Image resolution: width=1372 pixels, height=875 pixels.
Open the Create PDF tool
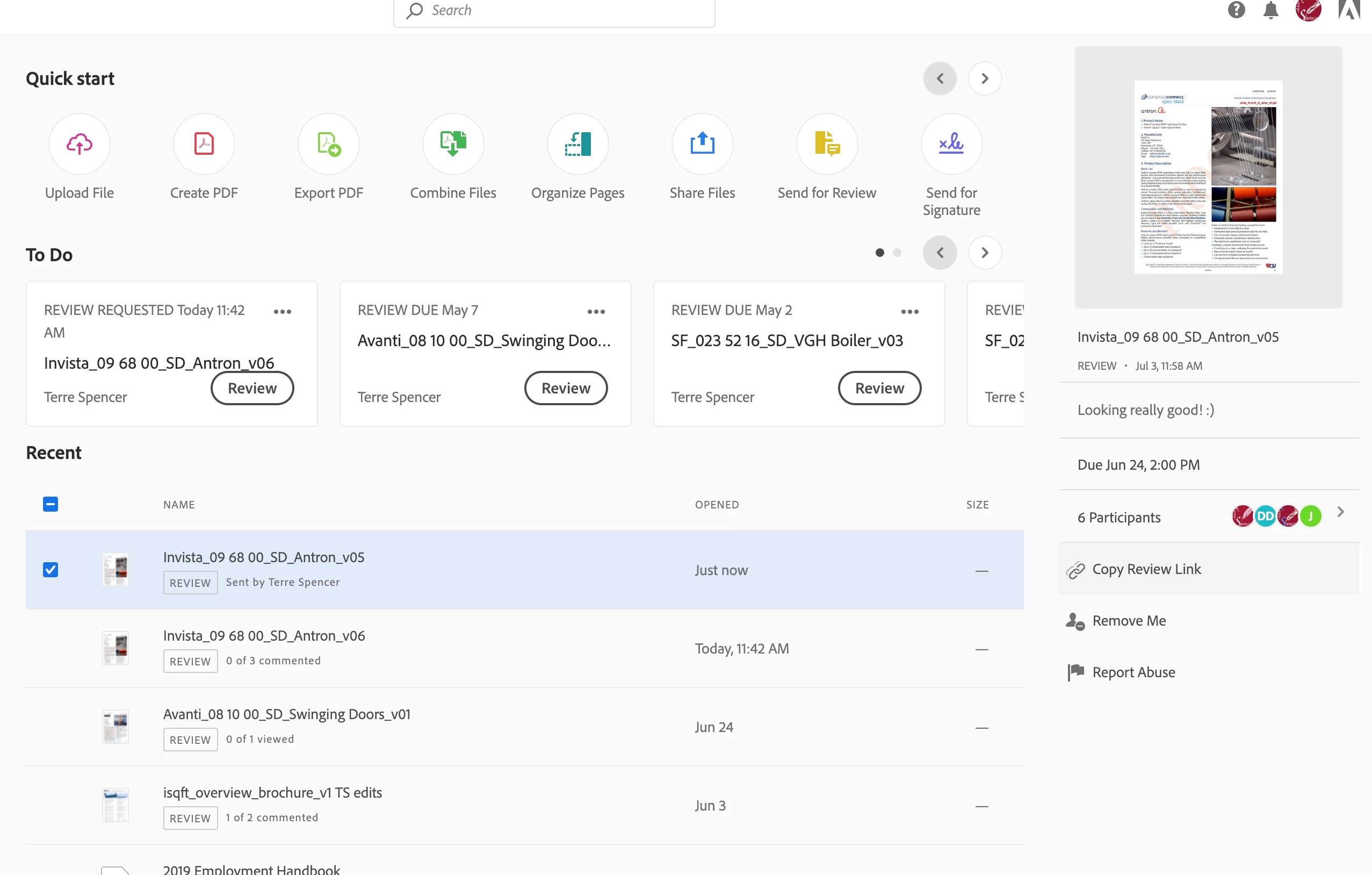point(204,144)
